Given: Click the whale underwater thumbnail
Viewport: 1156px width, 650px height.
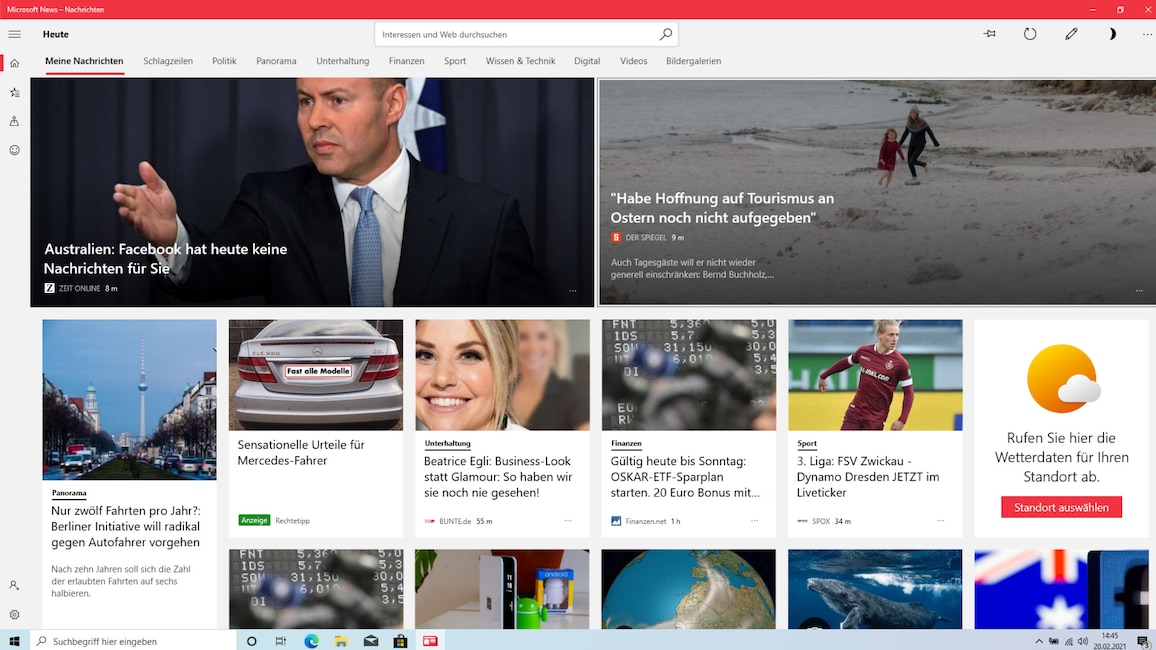Looking at the screenshot, I should pyautogui.click(x=875, y=589).
